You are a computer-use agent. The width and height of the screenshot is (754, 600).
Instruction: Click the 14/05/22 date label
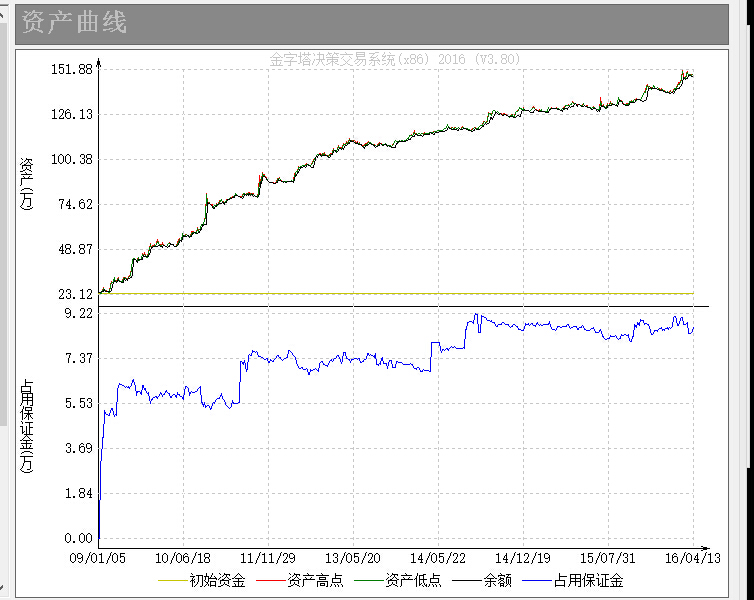[x=438, y=558]
